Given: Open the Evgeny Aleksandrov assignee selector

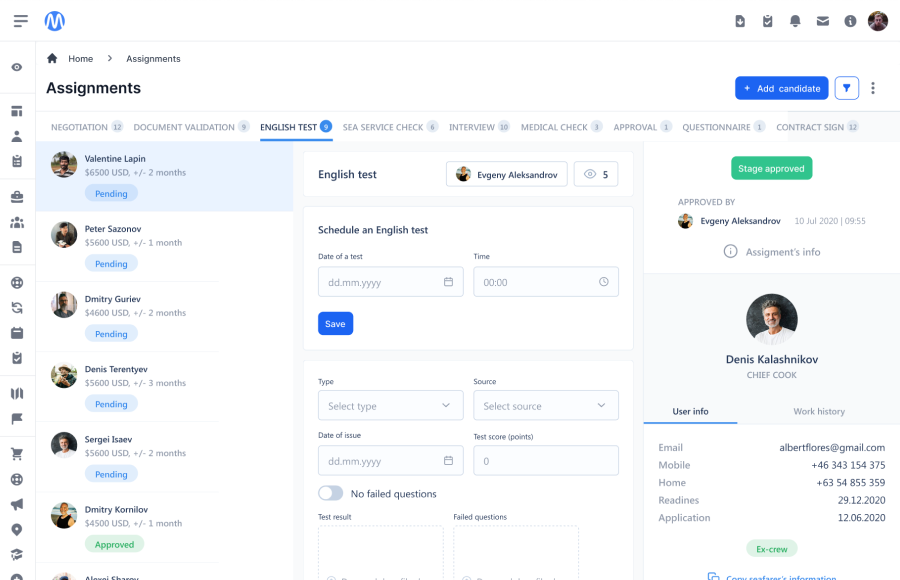Looking at the screenshot, I should click(507, 174).
